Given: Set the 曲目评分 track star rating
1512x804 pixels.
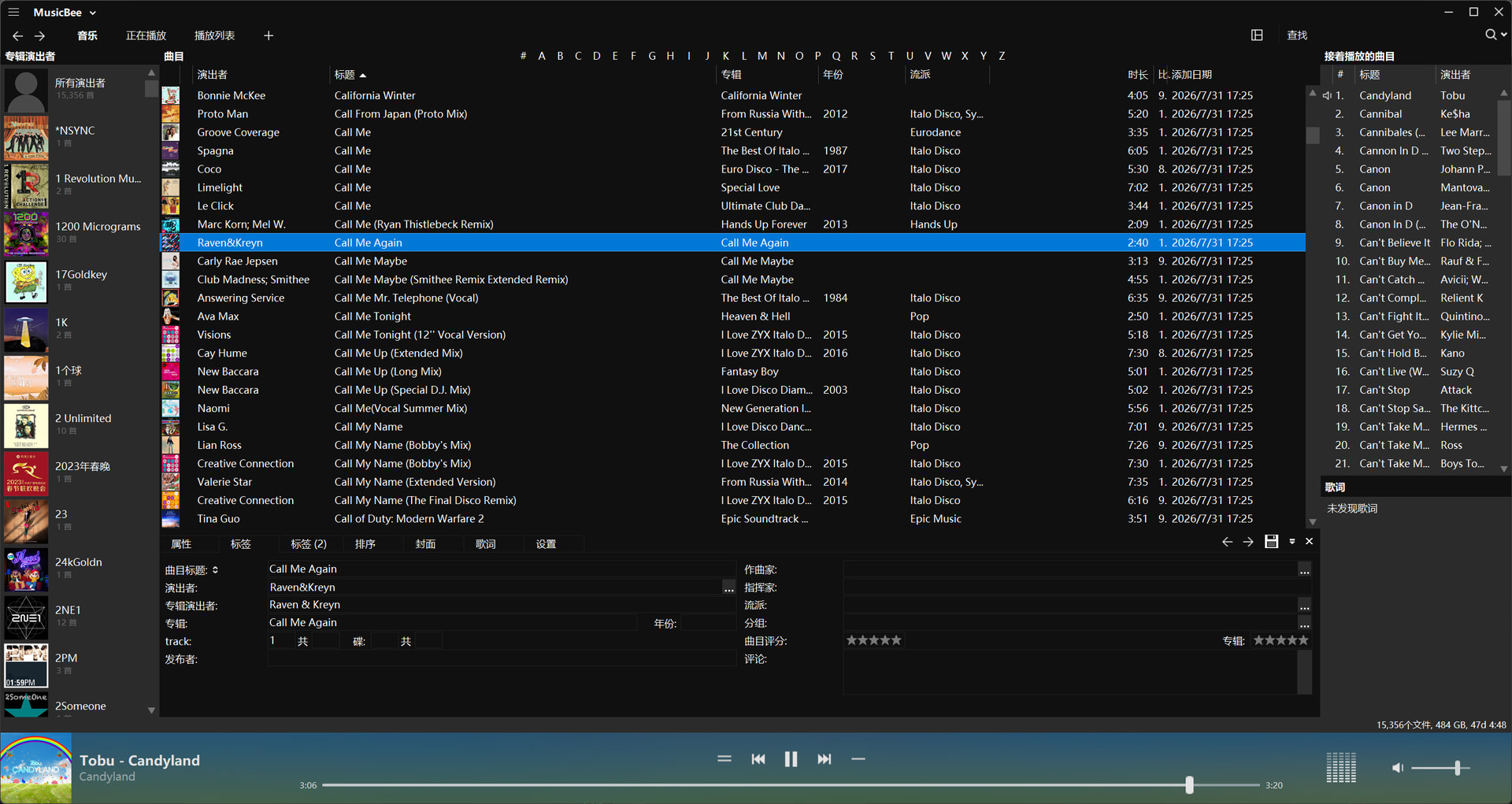Looking at the screenshot, I should (873, 641).
